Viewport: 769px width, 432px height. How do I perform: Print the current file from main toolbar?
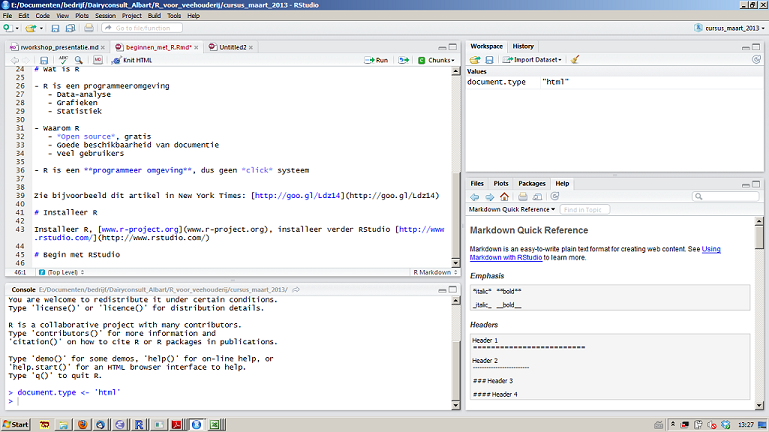coord(88,28)
